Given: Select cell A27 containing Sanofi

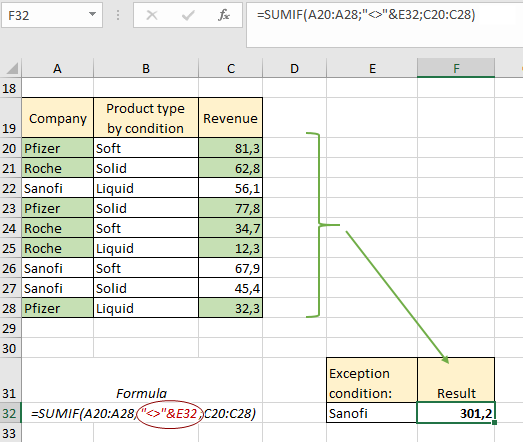Looking at the screenshot, I should [x=58, y=288].
